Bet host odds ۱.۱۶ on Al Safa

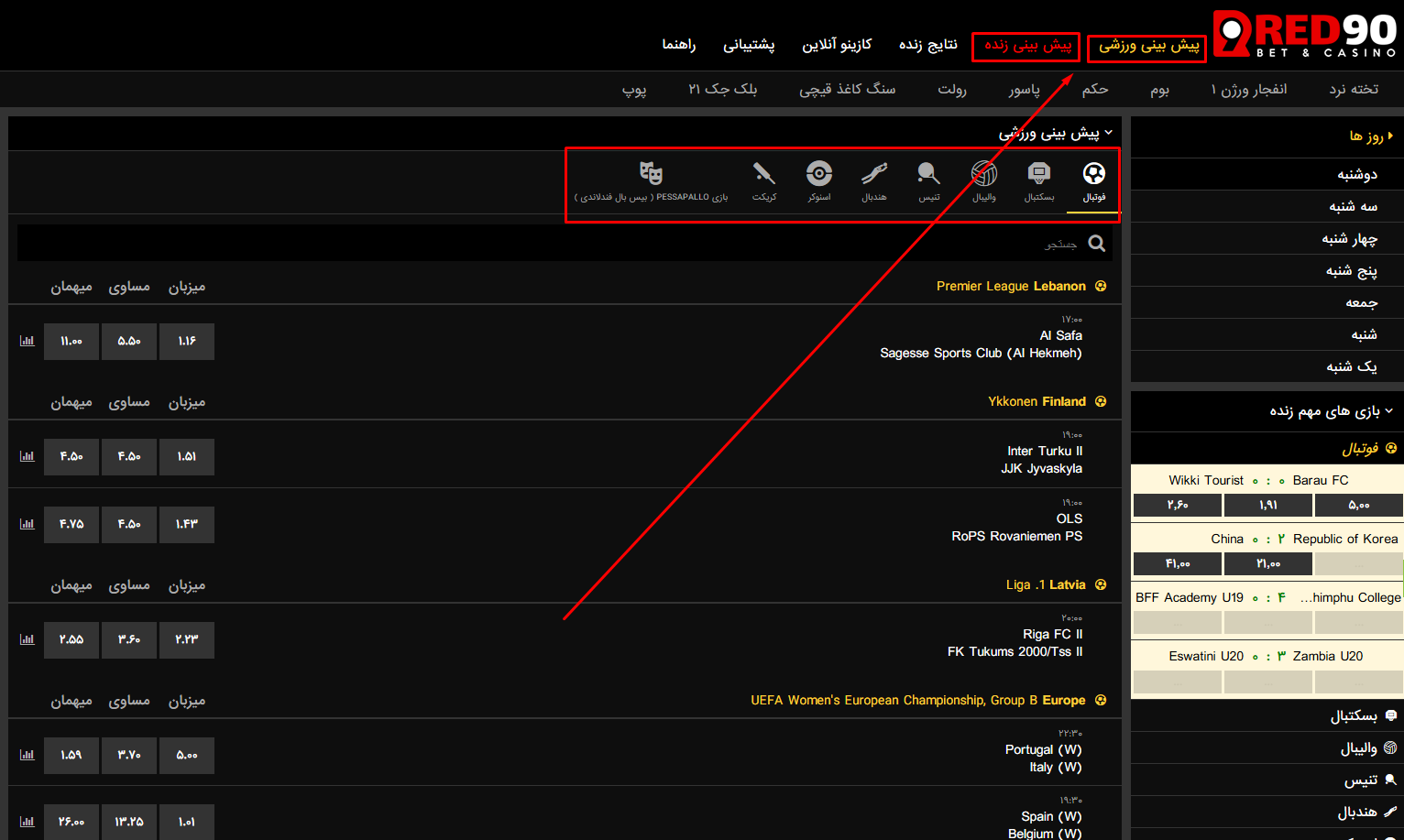coord(187,341)
